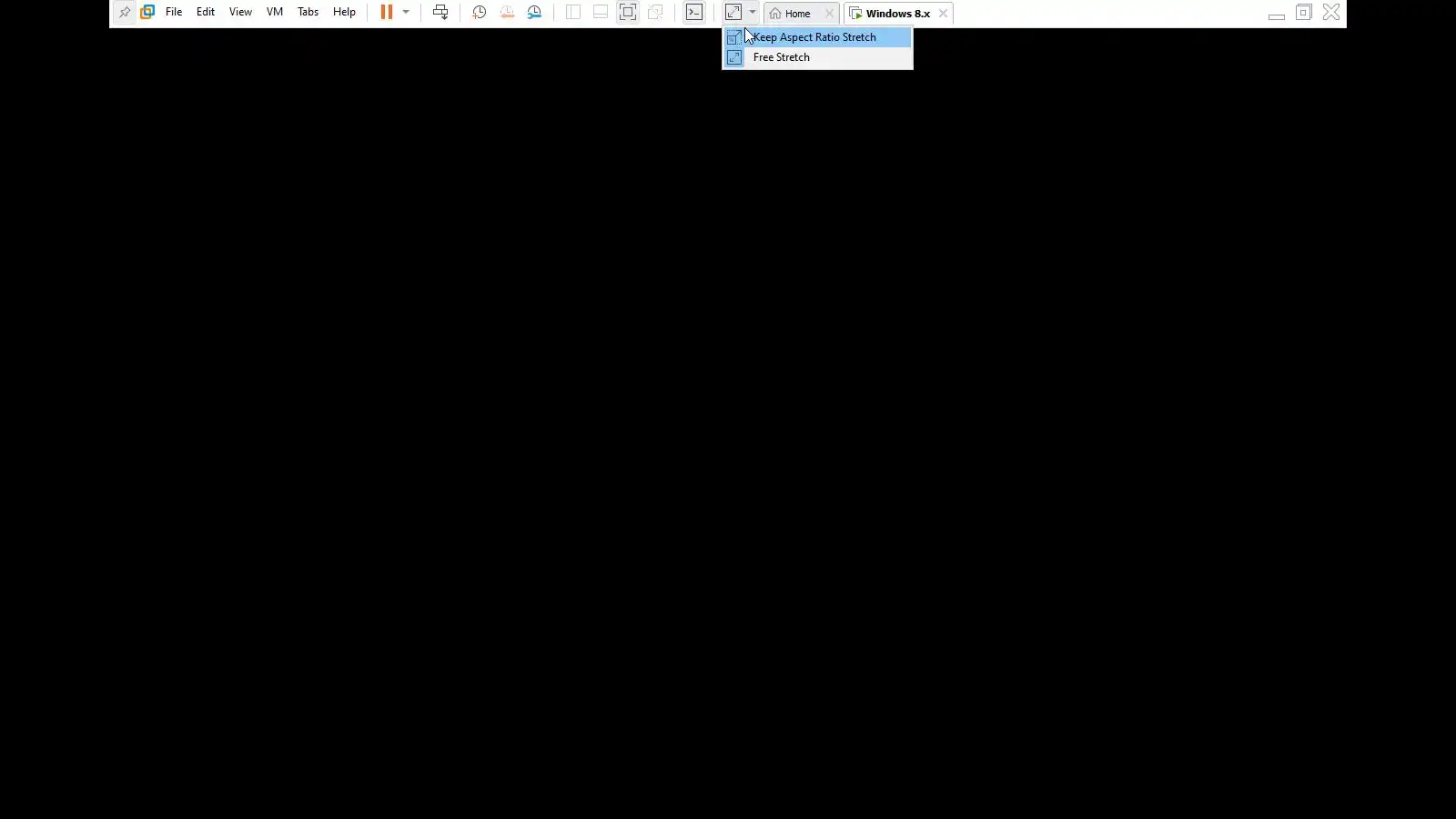The width and height of the screenshot is (1456, 819).
Task: Expand the stretch mode dropdown arrow
Action: pyautogui.click(x=753, y=13)
